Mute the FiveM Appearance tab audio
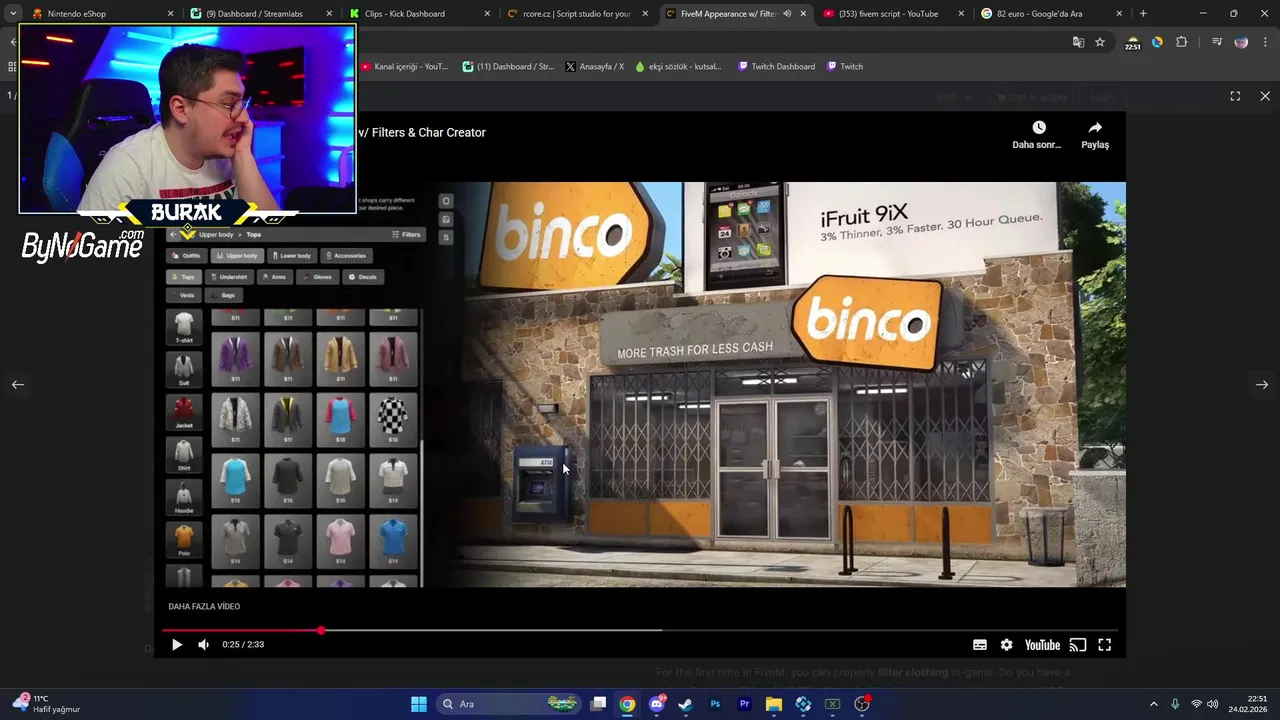 tap(787, 14)
